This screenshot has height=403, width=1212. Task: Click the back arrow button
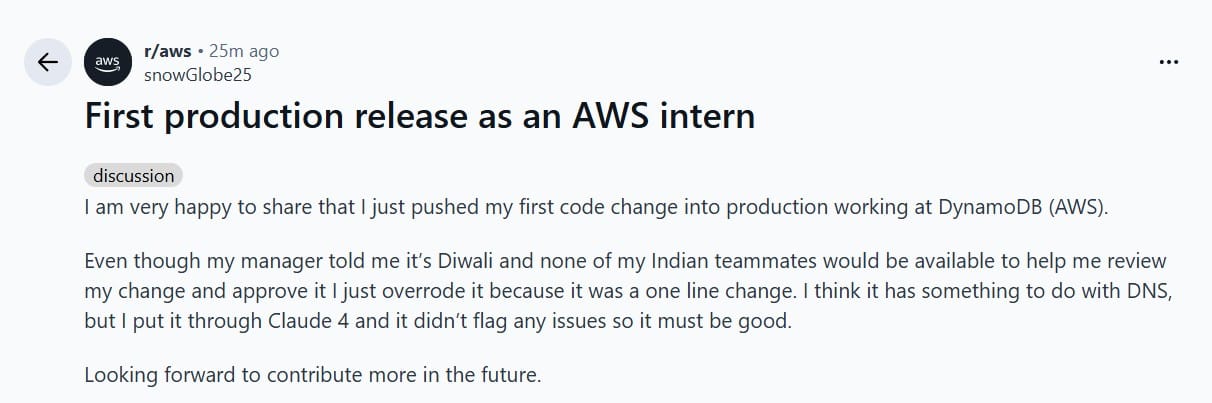(47, 61)
